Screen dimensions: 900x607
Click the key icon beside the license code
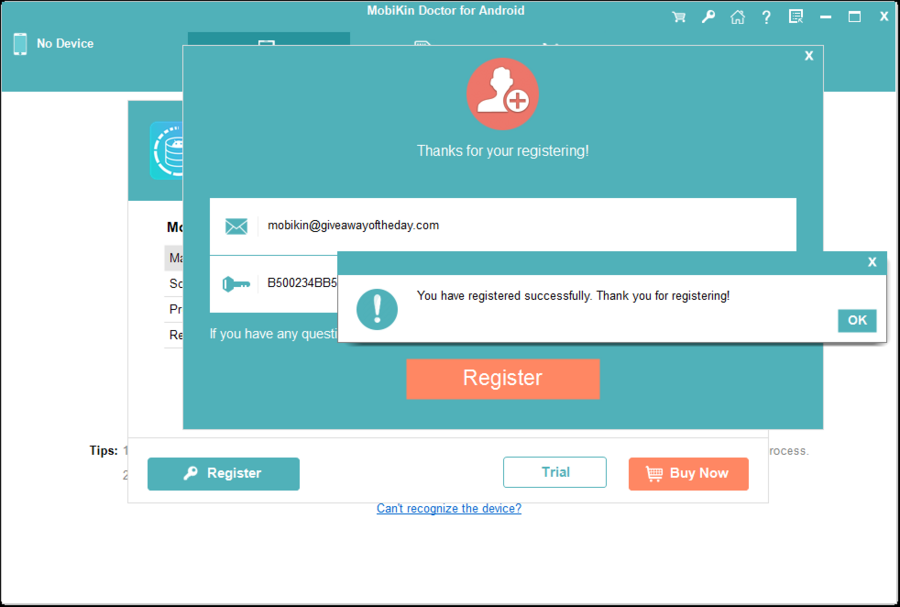pos(236,285)
